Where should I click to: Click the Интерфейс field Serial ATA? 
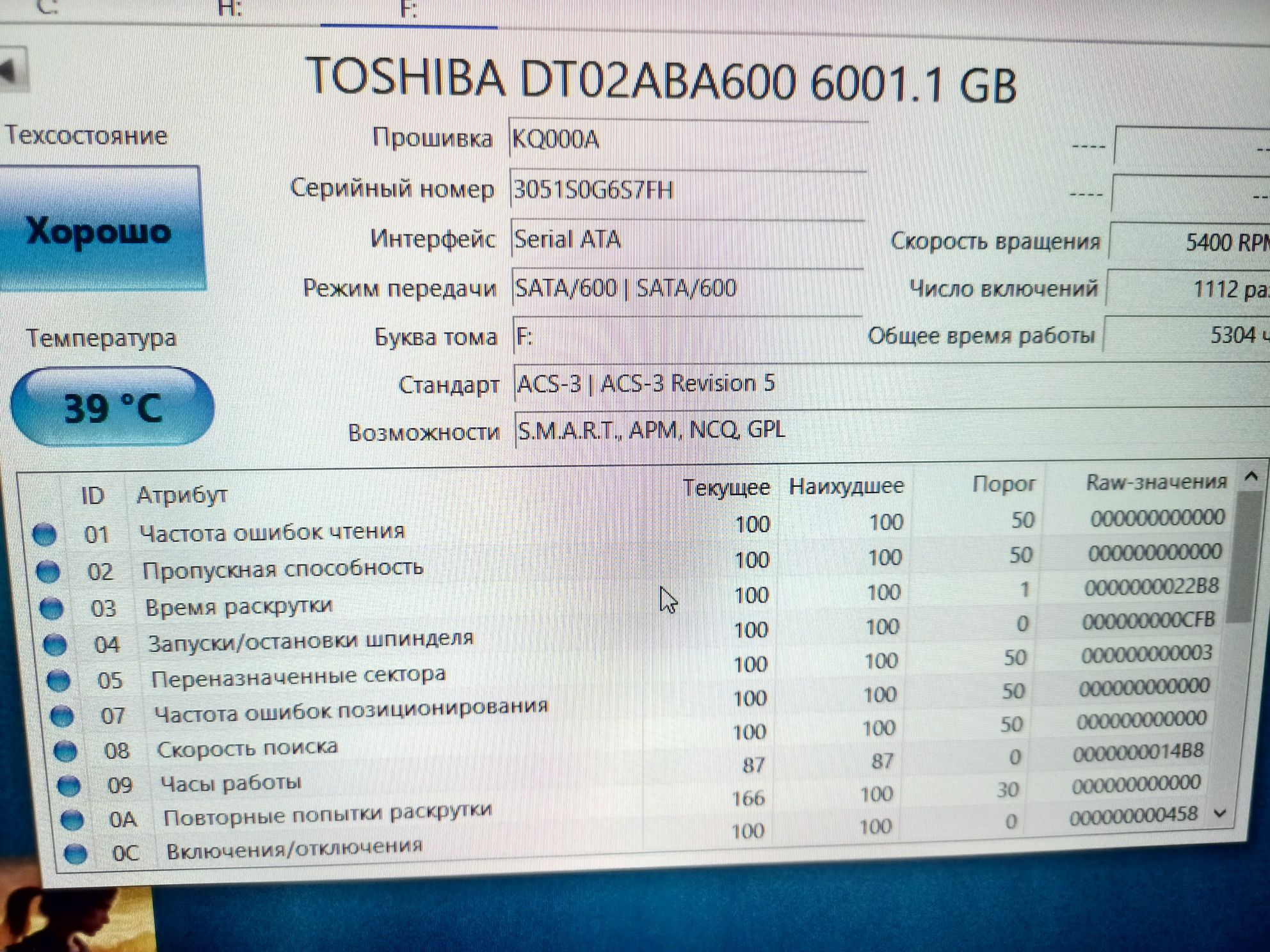(687, 239)
